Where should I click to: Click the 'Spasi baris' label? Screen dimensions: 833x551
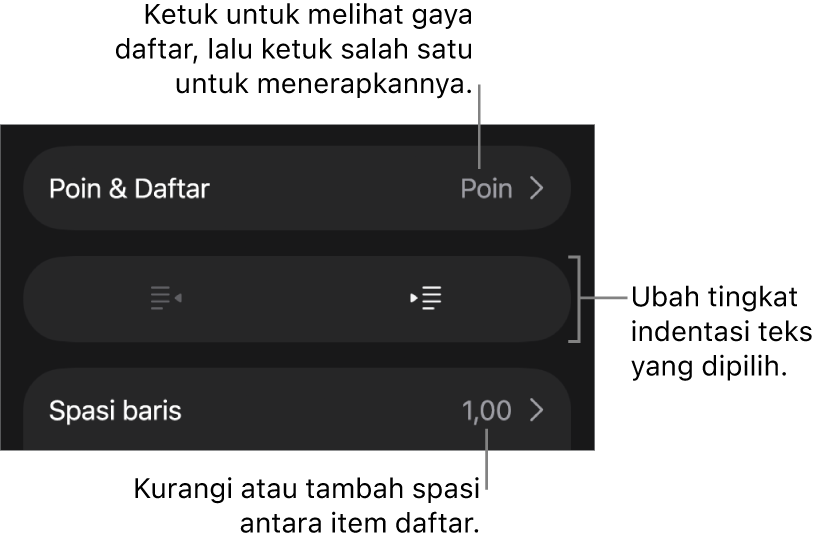115,411
